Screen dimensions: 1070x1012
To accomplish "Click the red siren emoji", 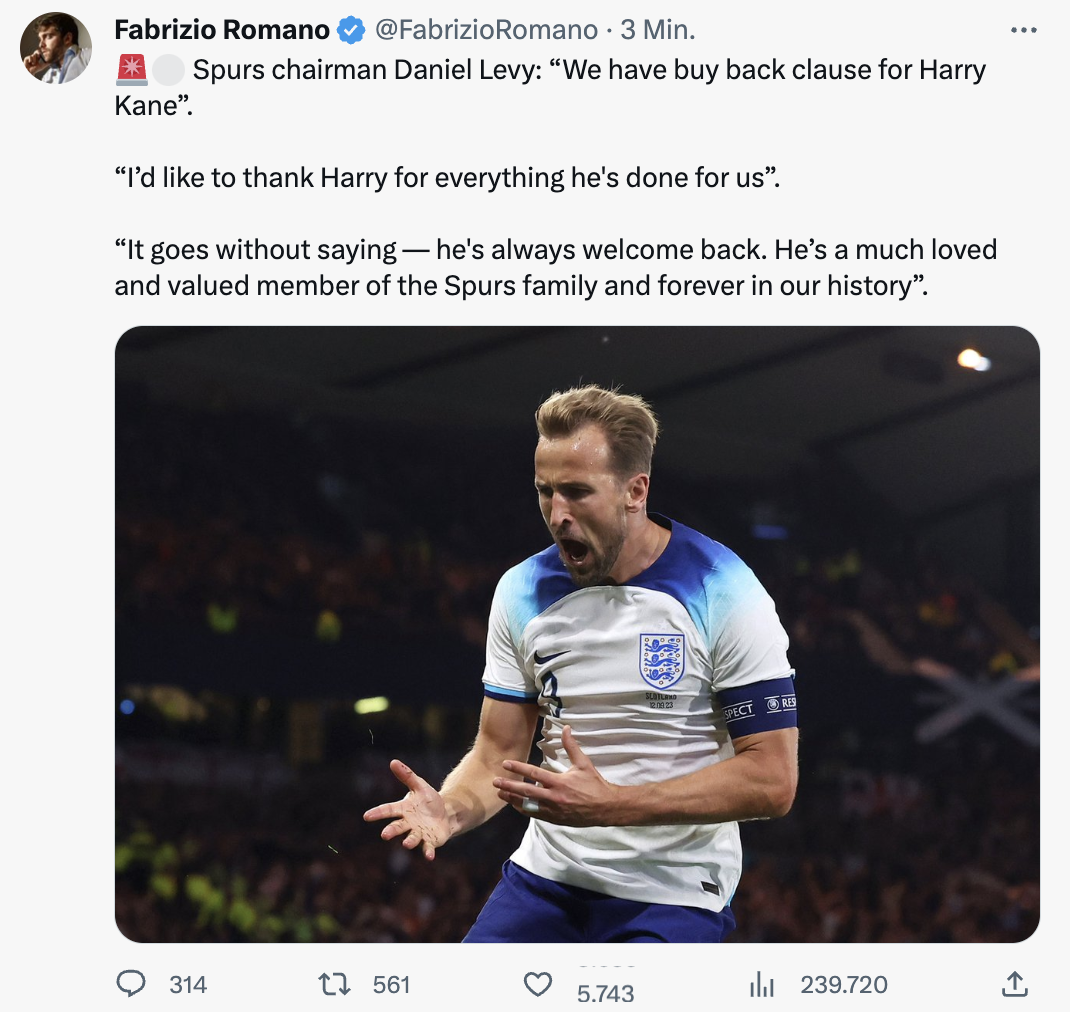I will (x=131, y=70).
